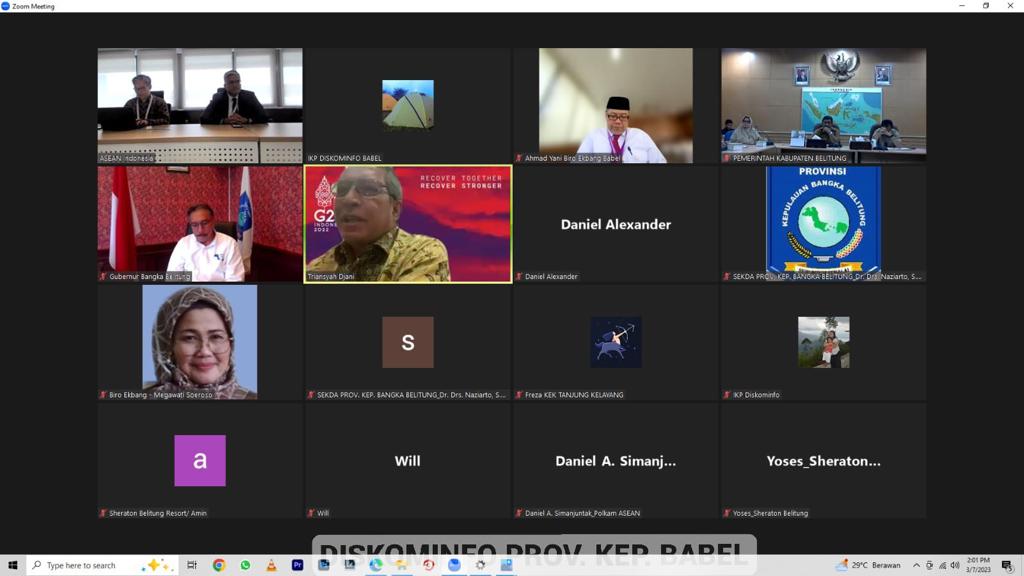Click muted mic icon beside PEMERINTAH KABUPATEN BELITUNG
Image resolution: width=1024 pixels, height=576 pixels.
pos(727,159)
